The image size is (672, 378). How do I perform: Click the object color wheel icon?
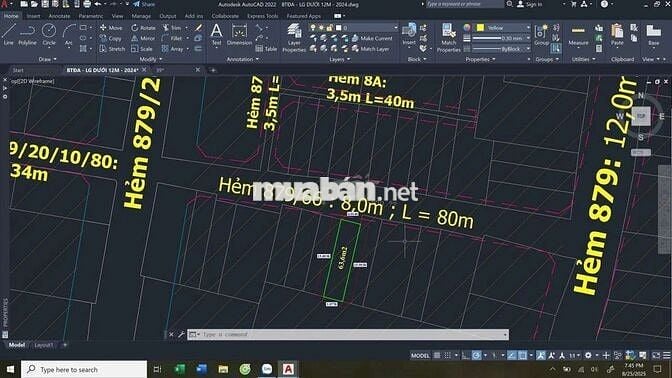tap(467, 27)
